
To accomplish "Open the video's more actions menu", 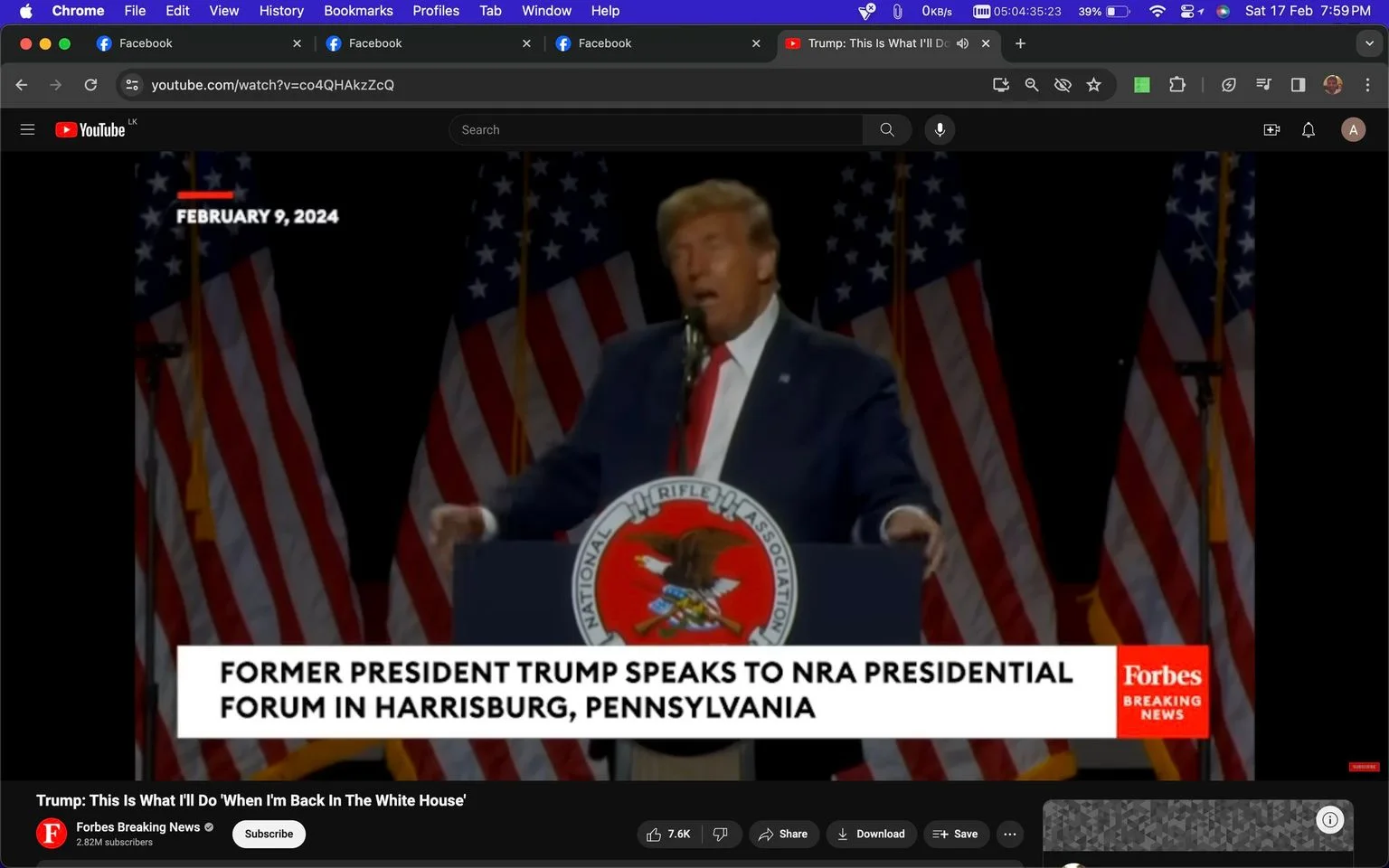I will pos(1010,834).
